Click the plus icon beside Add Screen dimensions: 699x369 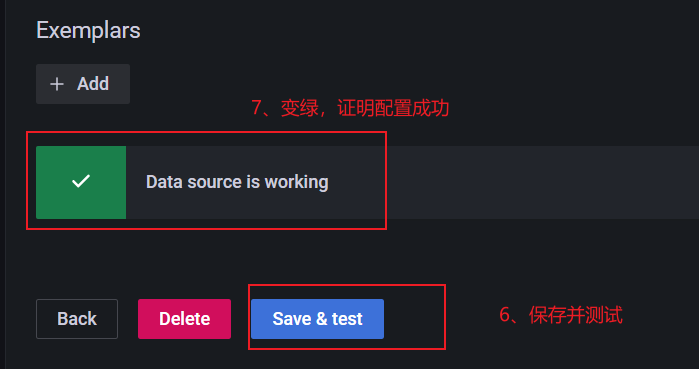point(57,84)
